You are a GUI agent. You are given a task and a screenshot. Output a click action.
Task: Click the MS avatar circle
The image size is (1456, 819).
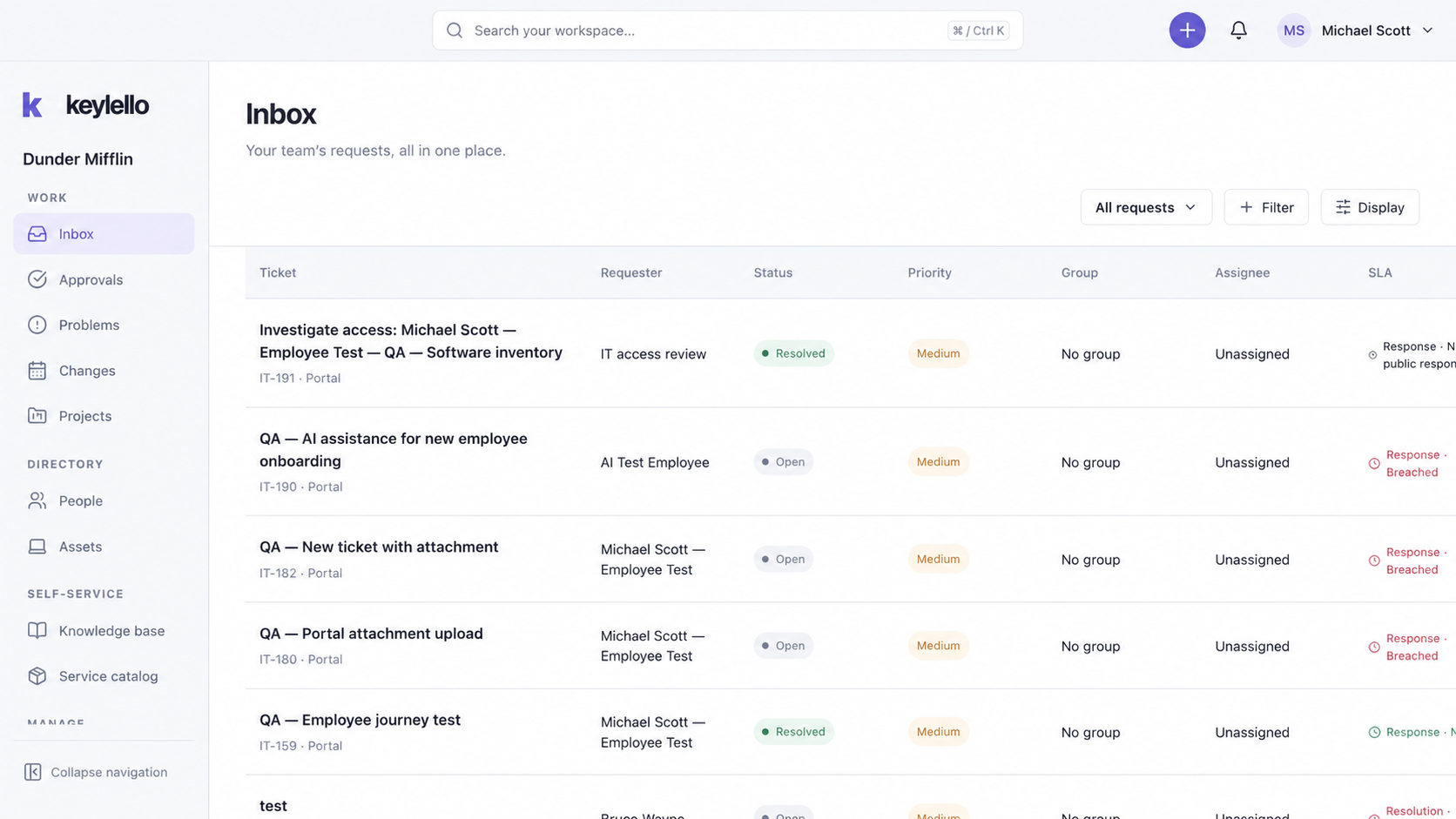coord(1294,30)
